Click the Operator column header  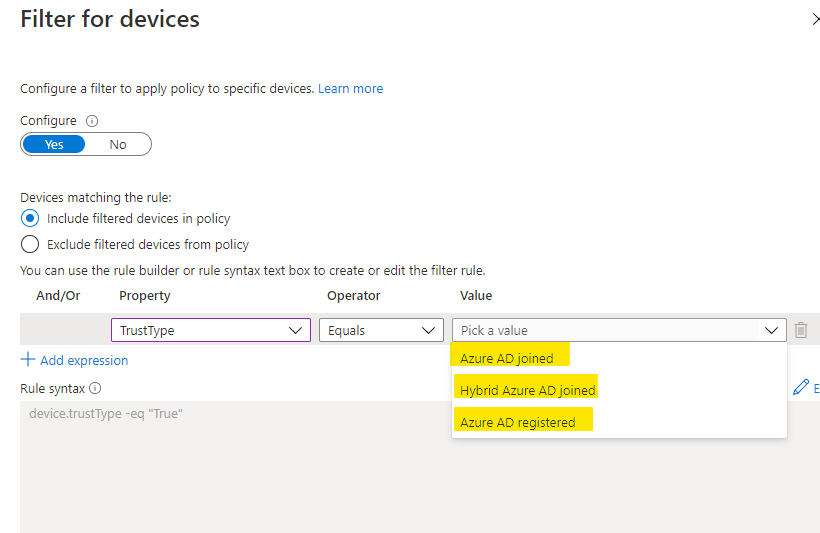pyautogui.click(x=354, y=296)
